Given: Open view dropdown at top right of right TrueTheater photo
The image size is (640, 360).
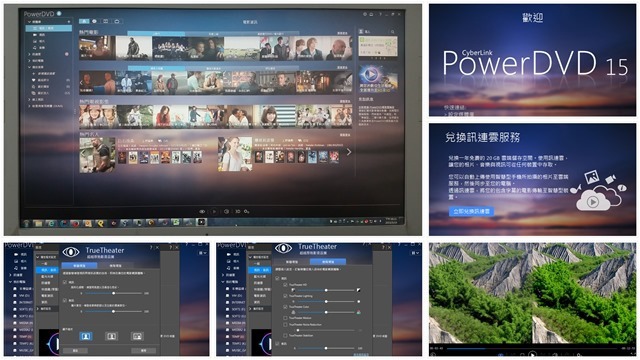Looking at the screenshot, I should 416,253.
